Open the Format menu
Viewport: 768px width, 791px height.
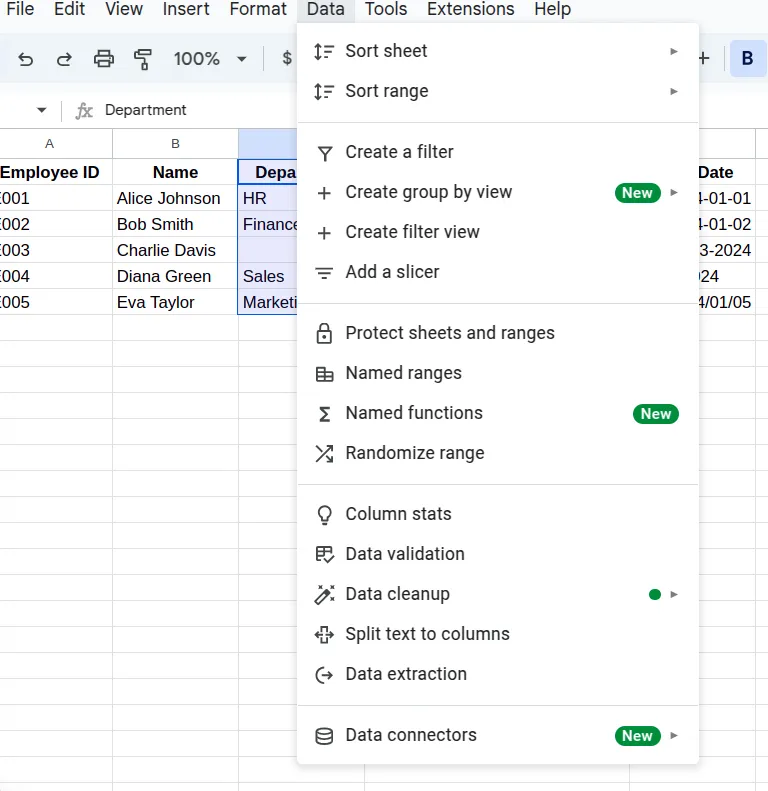(258, 9)
